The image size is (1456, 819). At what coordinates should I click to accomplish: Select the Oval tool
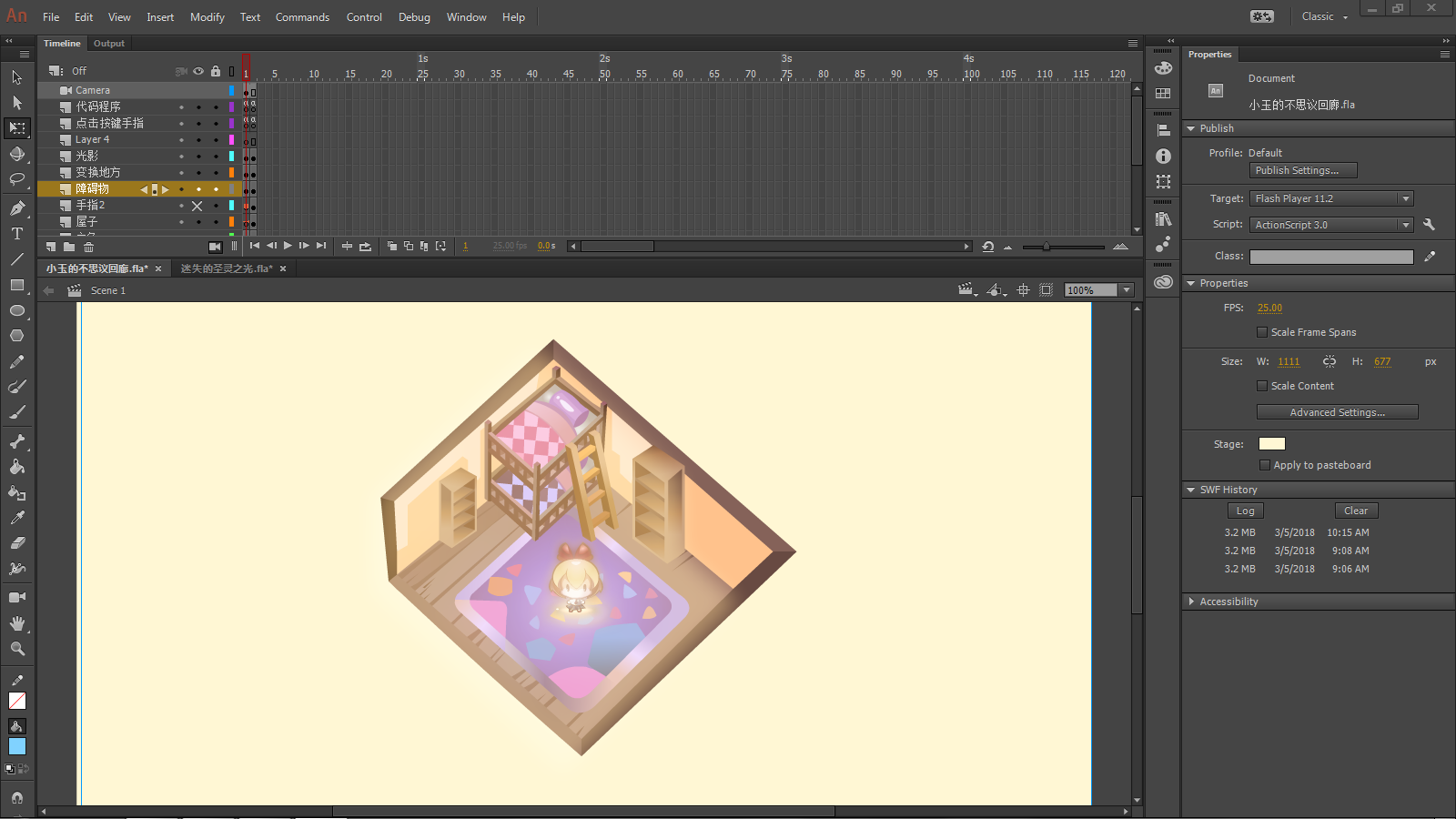17,310
